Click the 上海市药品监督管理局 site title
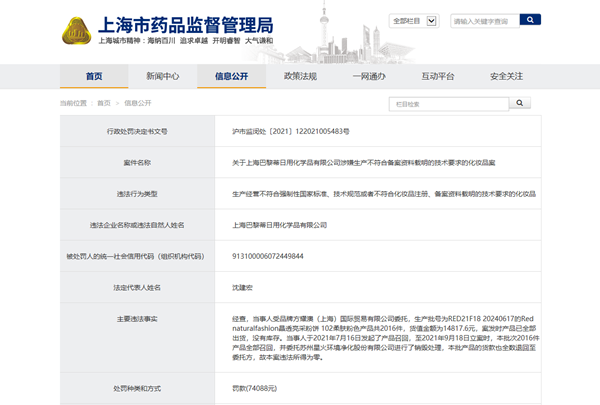The image size is (600, 405). point(186,25)
